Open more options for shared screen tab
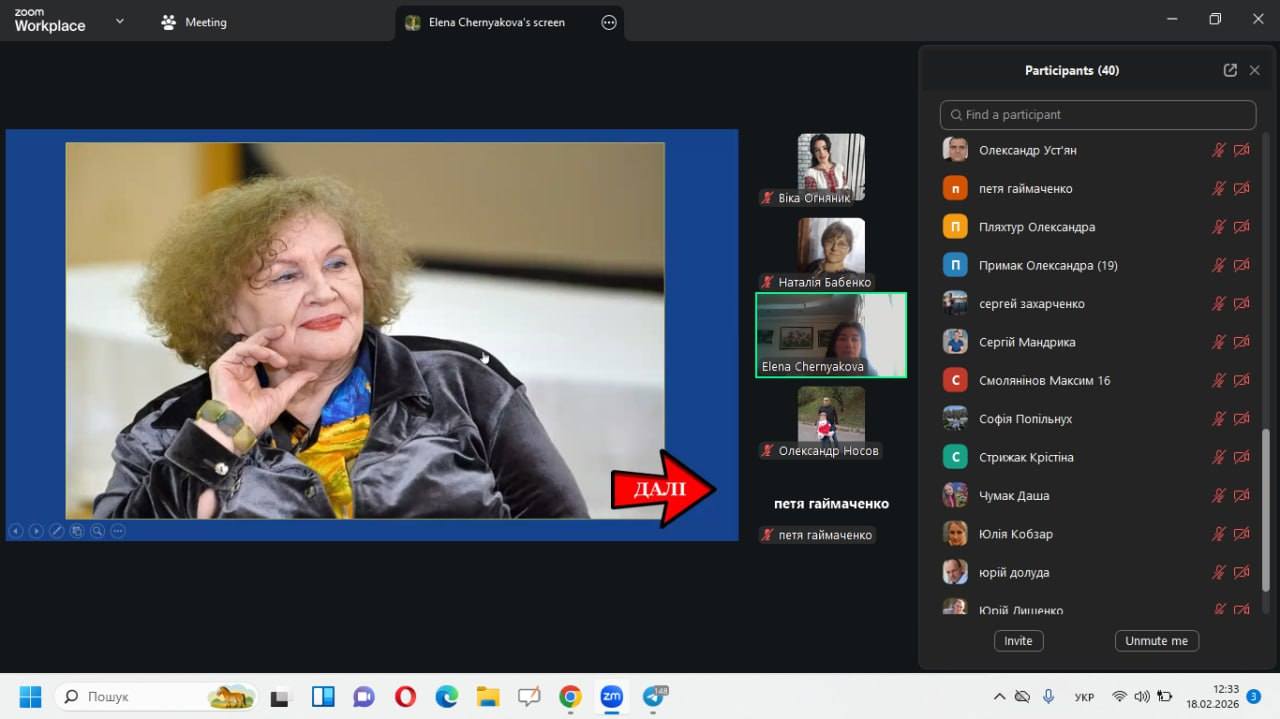The image size is (1280, 719). pos(609,22)
